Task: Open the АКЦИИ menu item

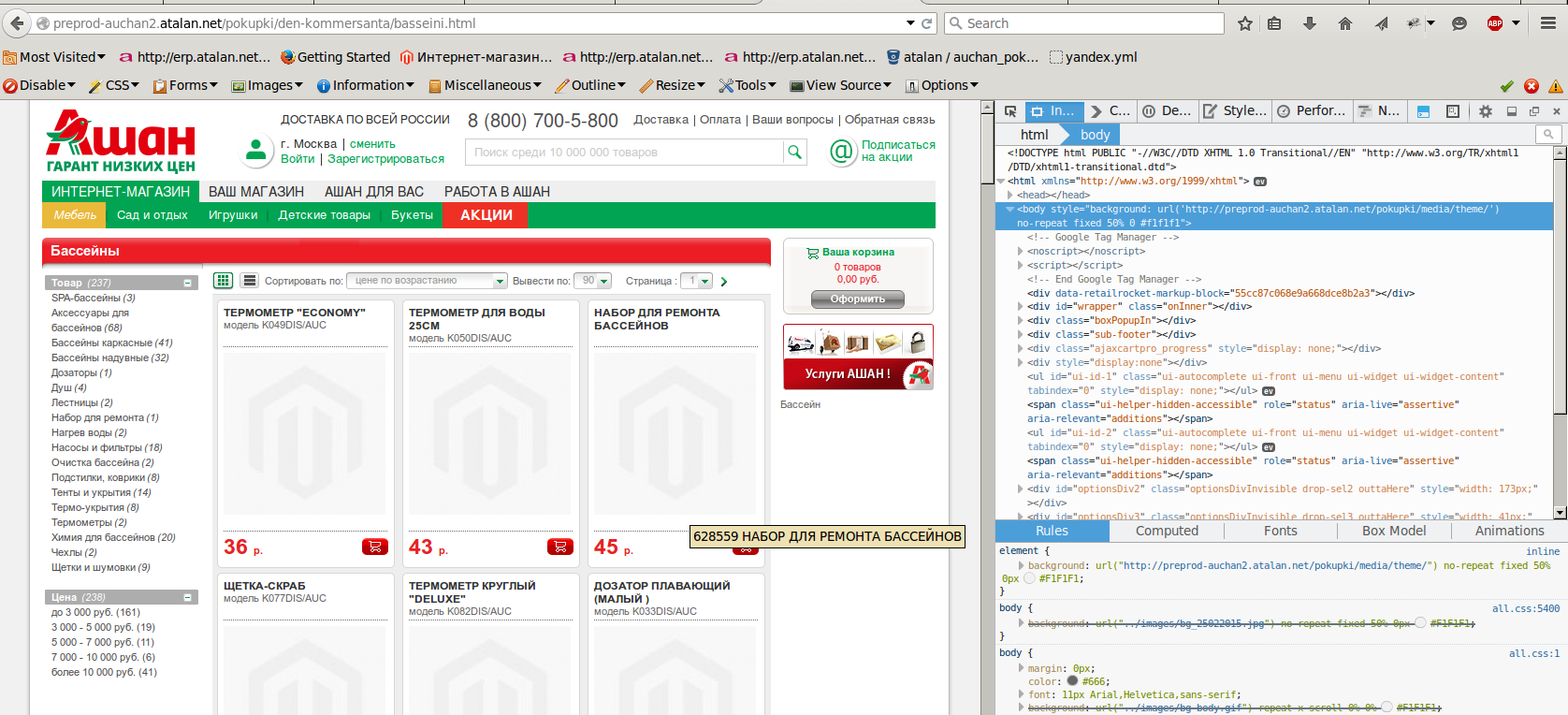Action: point(486,215)
